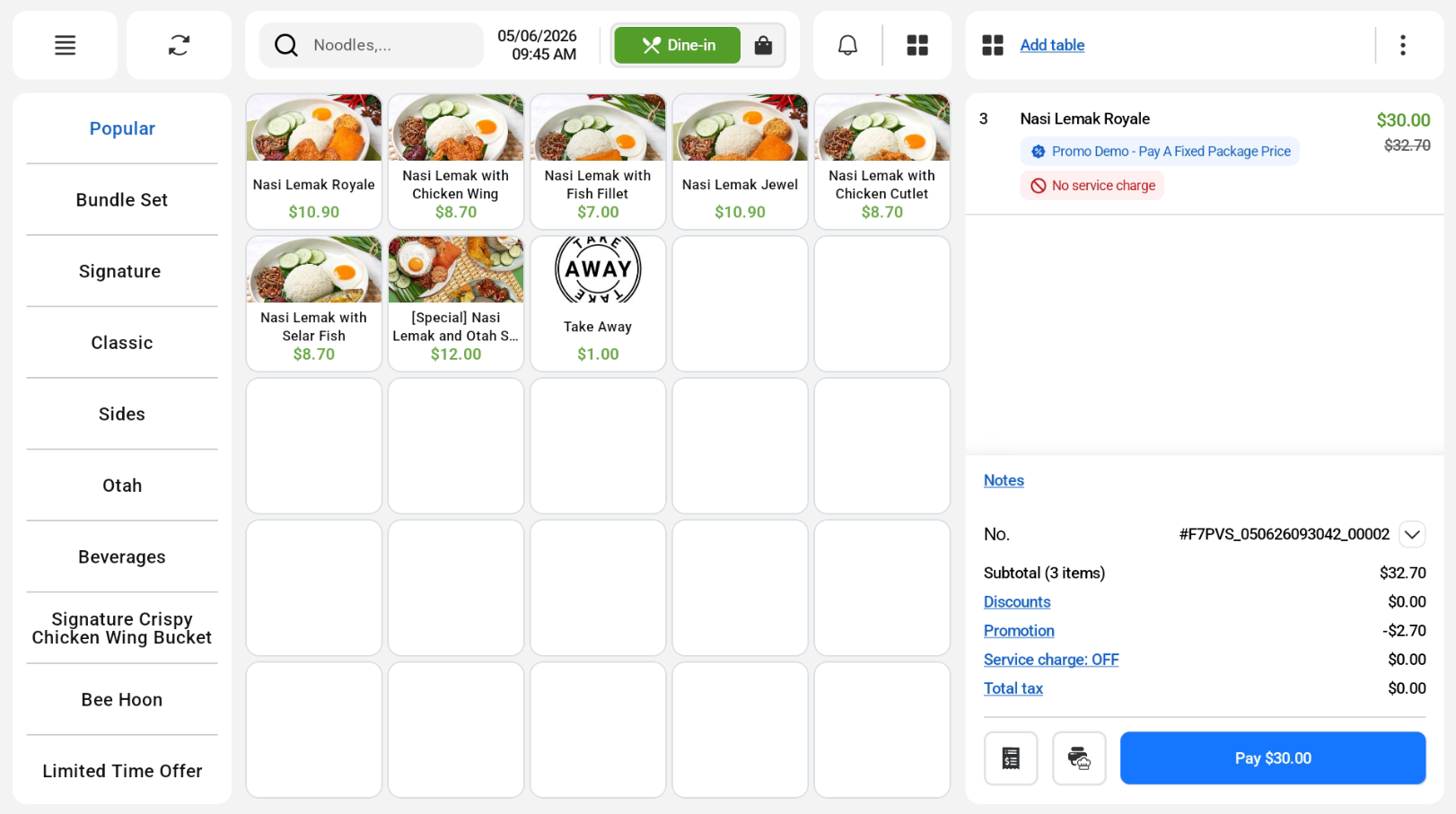1456x814 pixels.
Task: Expand the order number chevron dropdown
Action: (1412, 534)
